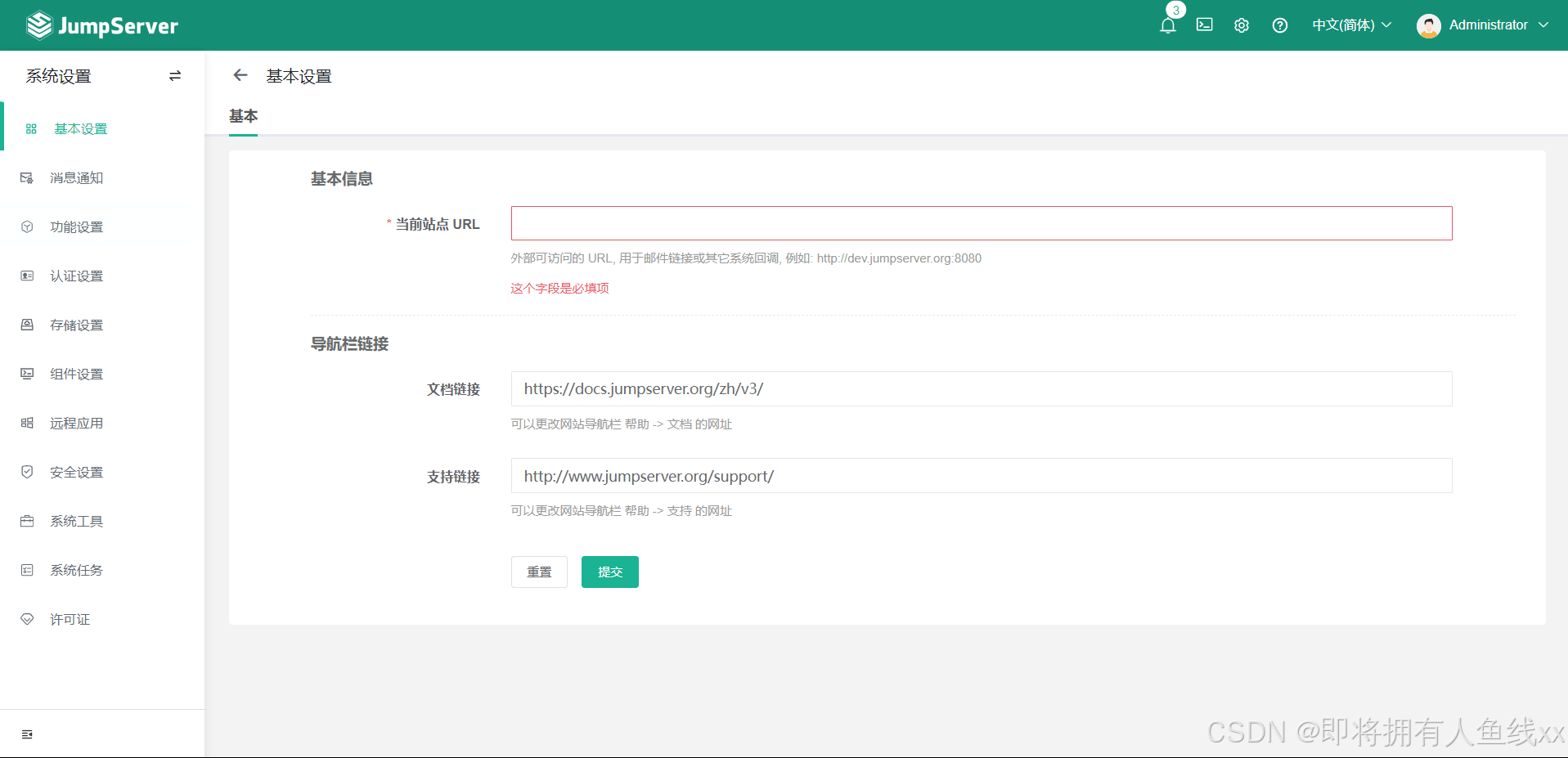This screenshot has width=1568, height=758.
Task: Click the 消息通知 sidebar icon
Action: (27, 177)
